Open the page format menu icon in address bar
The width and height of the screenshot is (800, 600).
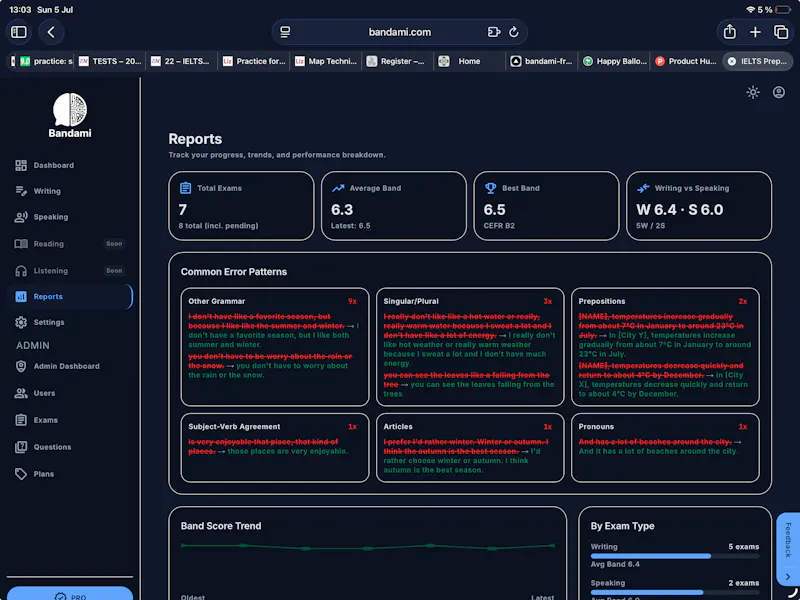pyautogui.click(x=285, y=32)
